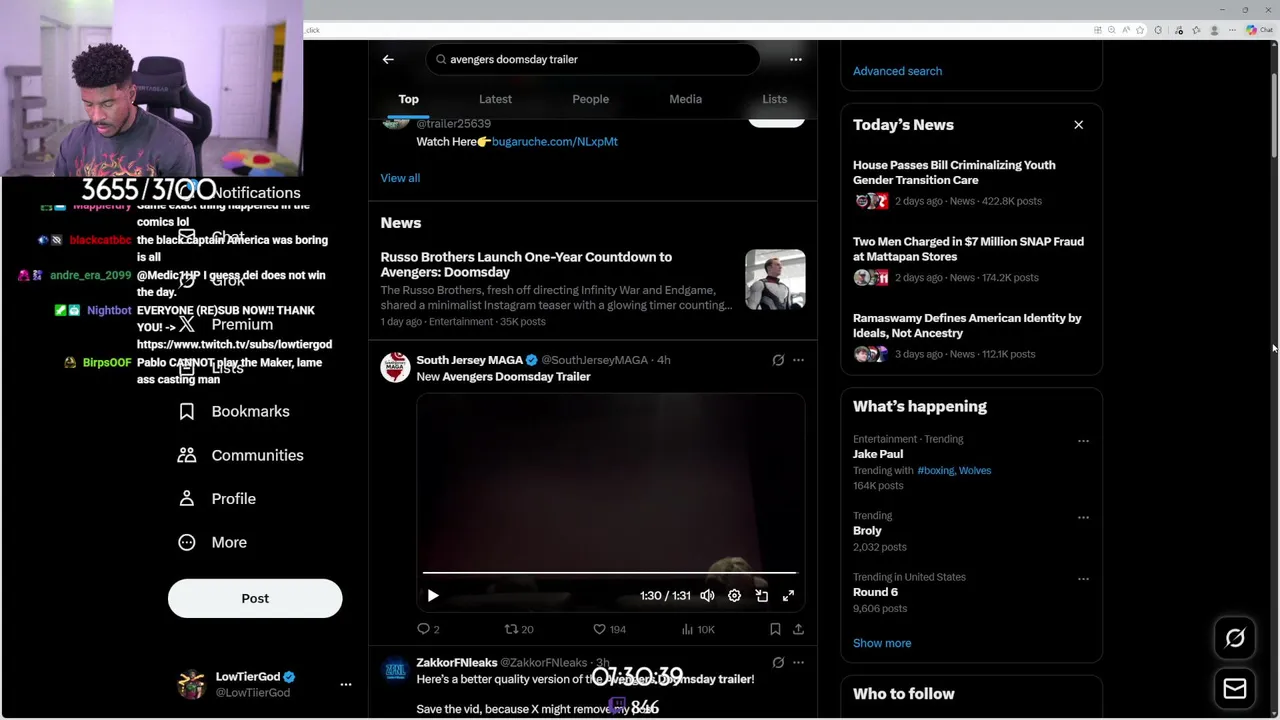Open Round 6 trending topic
Viewport: 1280px width, 720px height.
[875, 592]
